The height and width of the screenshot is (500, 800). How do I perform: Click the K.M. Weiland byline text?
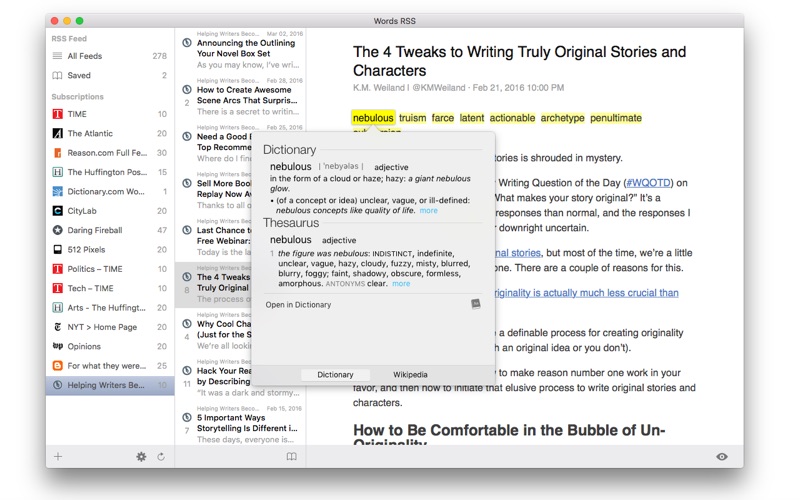click(x=458, y=88)
